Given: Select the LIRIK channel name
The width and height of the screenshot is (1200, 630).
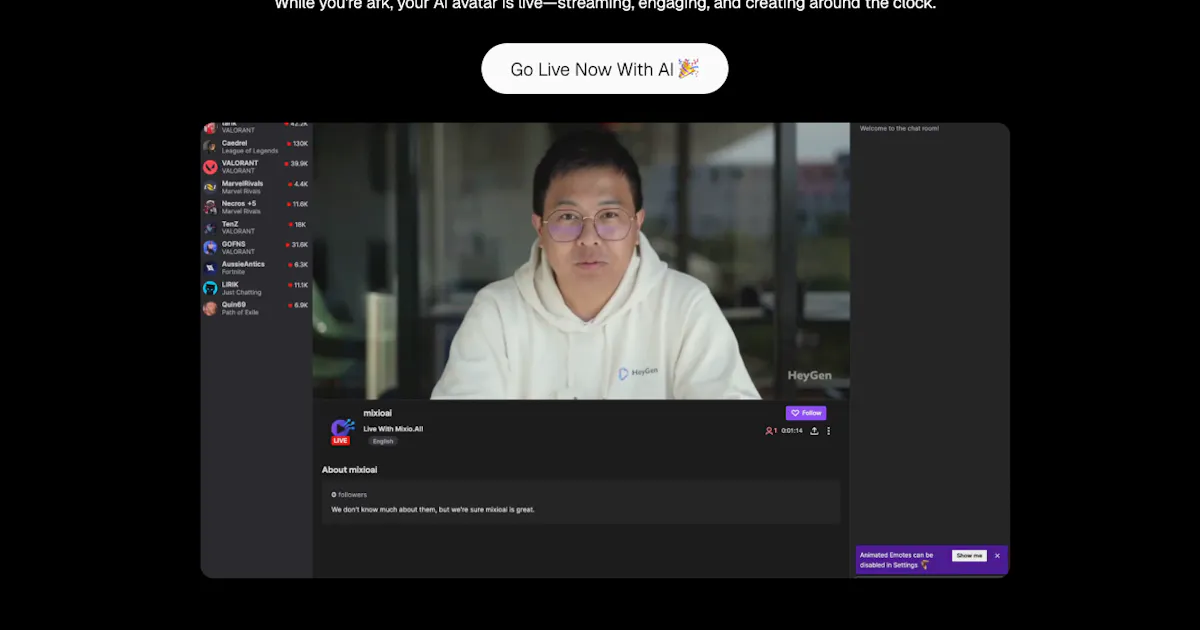Looking at the screenshot, I should (231, 285).
